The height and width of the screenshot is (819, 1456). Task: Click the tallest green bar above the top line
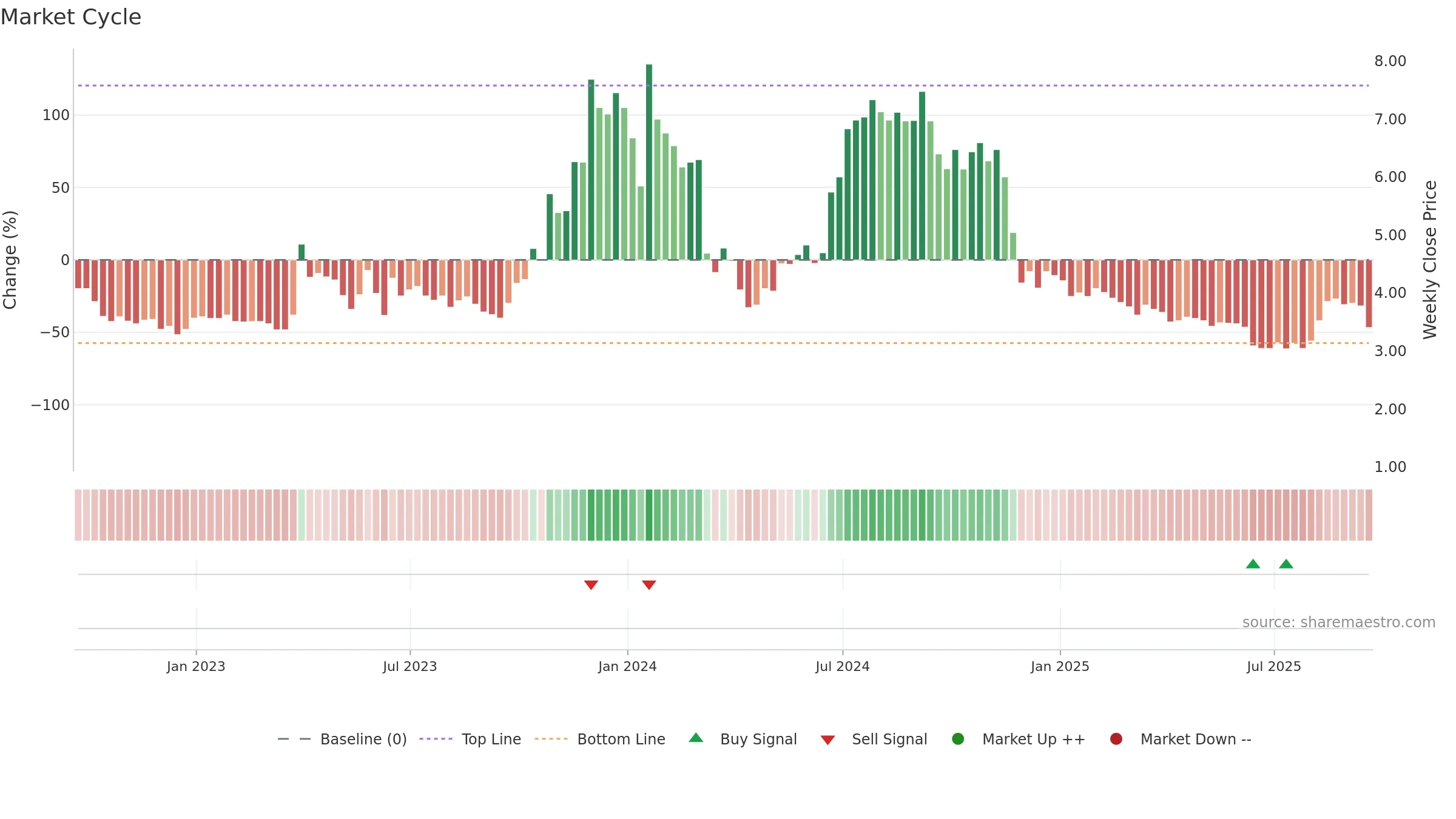649,162
